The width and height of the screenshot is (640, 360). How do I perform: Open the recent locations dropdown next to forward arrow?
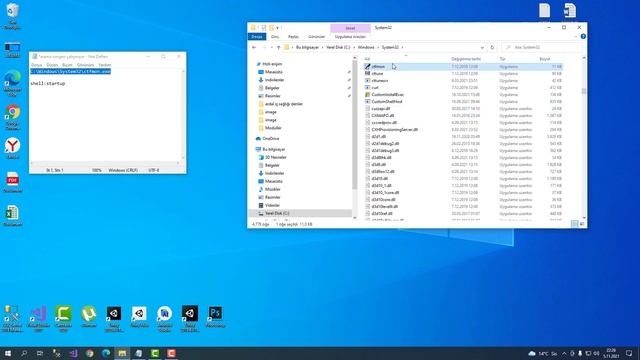[x=271, y=47]
